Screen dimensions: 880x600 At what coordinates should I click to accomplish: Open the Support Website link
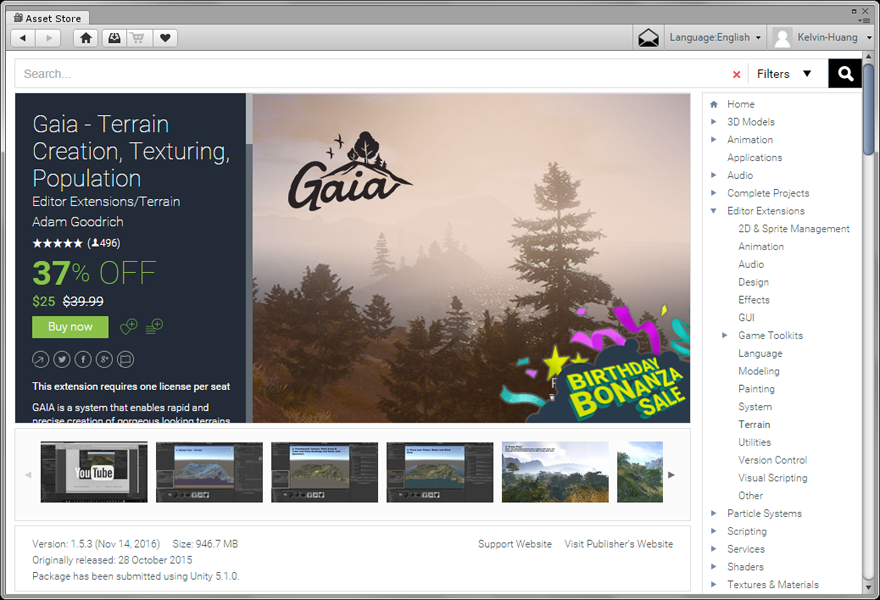[514, 544]
